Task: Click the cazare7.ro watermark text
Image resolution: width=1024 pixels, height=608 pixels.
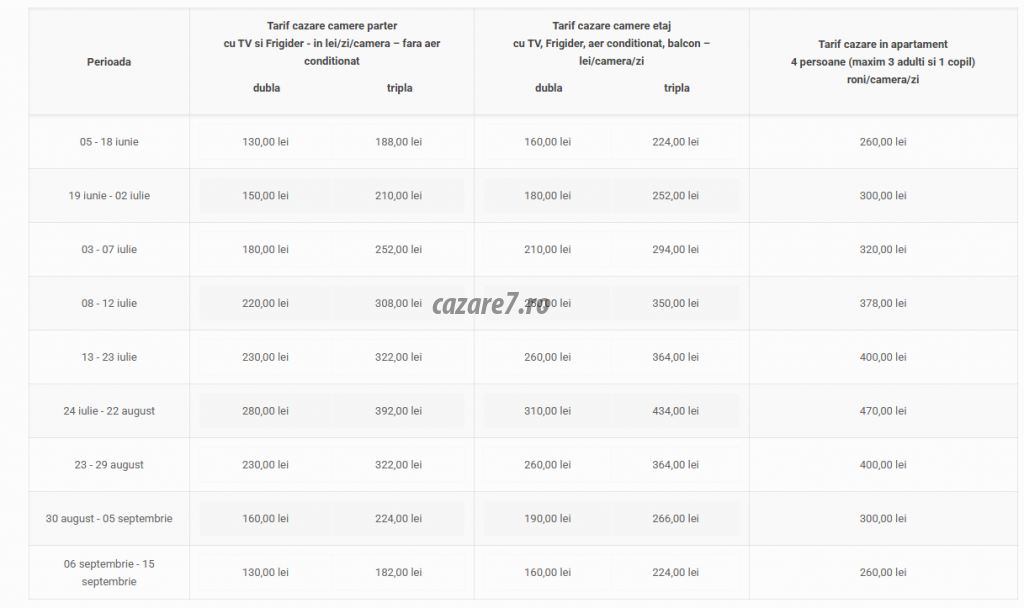Action: (x=491, y=304)
